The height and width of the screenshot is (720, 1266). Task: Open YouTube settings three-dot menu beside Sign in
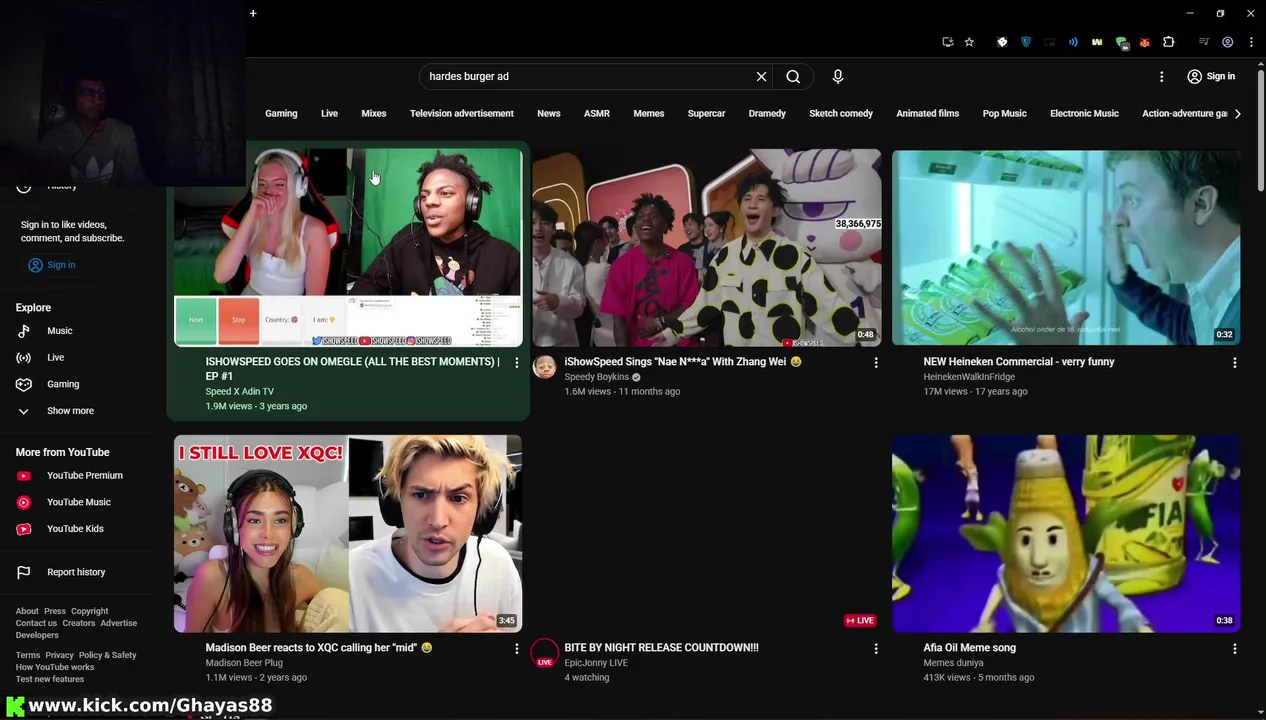pyautogui.click(x=1161, y=76)
